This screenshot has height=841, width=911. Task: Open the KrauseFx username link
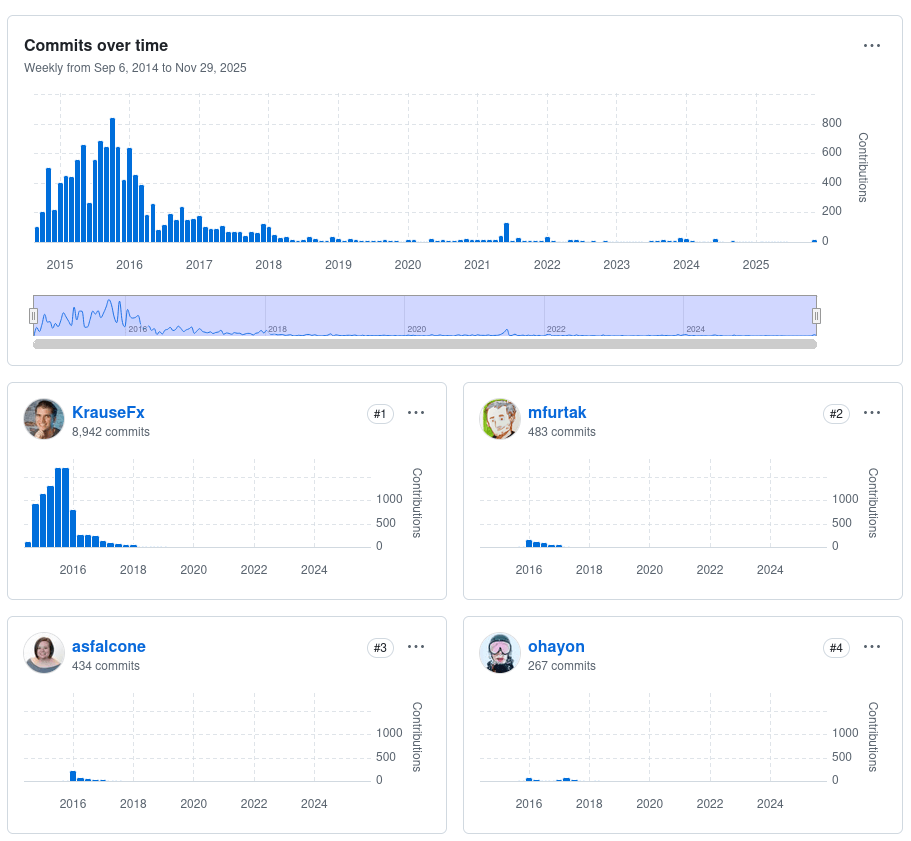pyautogui.click(x=108, y=412)
